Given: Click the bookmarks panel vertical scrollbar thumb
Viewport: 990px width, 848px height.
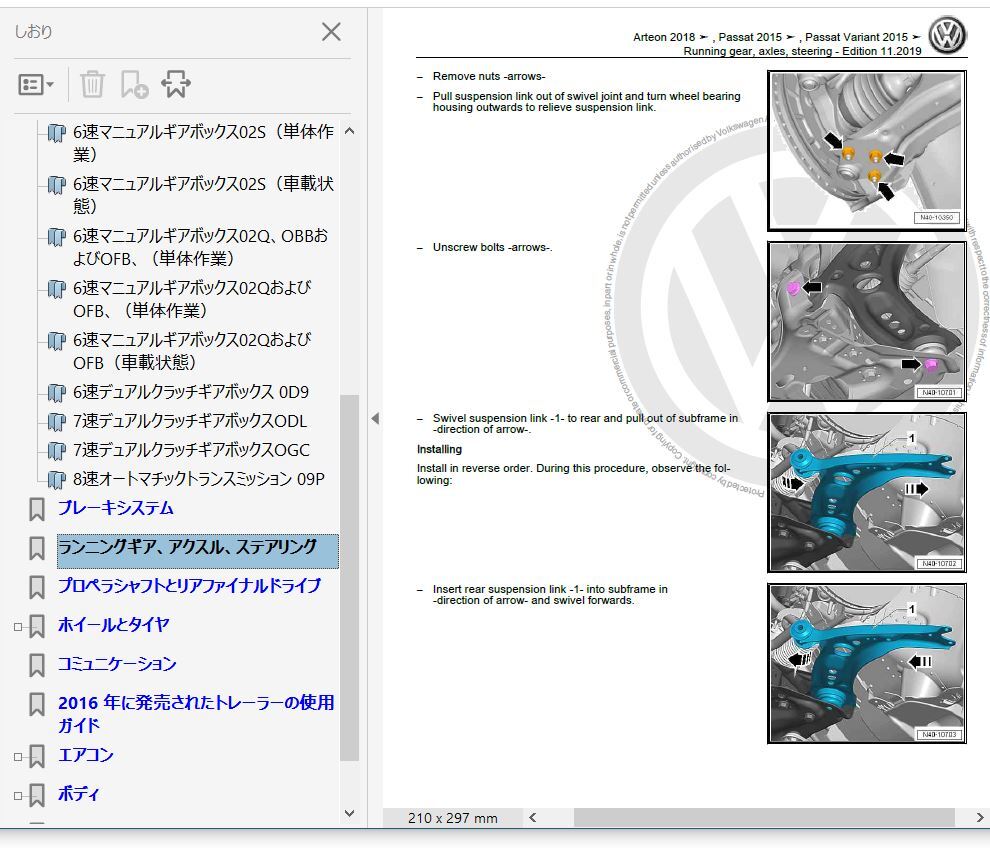Looking at the screenshot, I should point(349,578).
